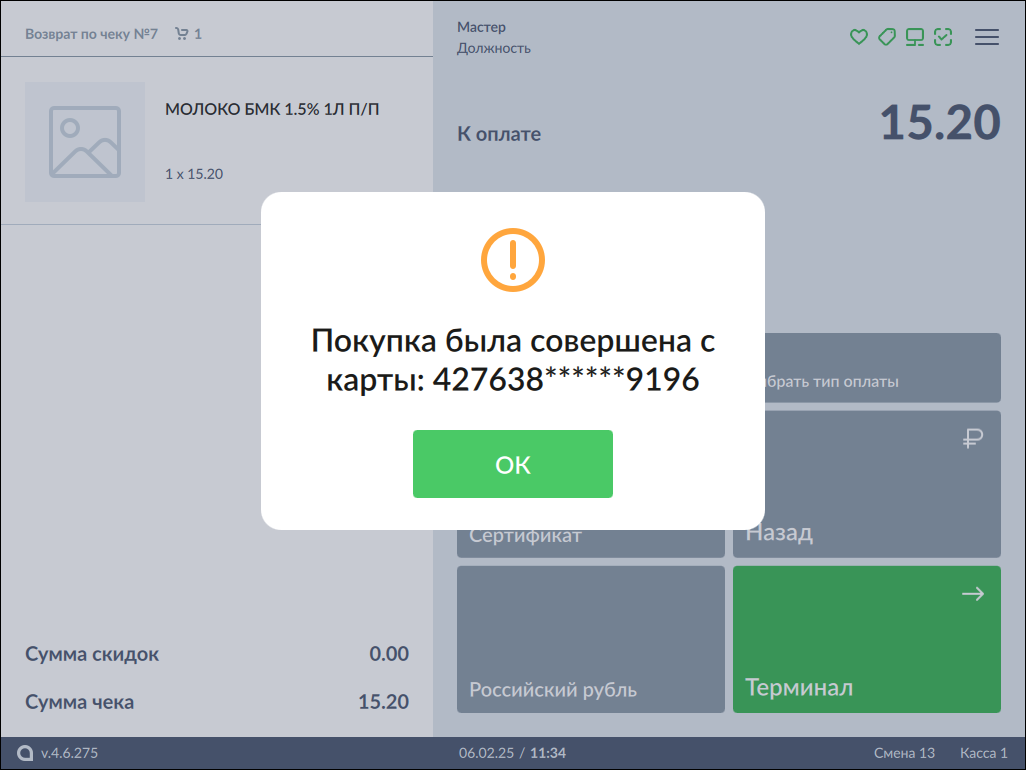Click the green heart loyalty icon

[858, 37]
